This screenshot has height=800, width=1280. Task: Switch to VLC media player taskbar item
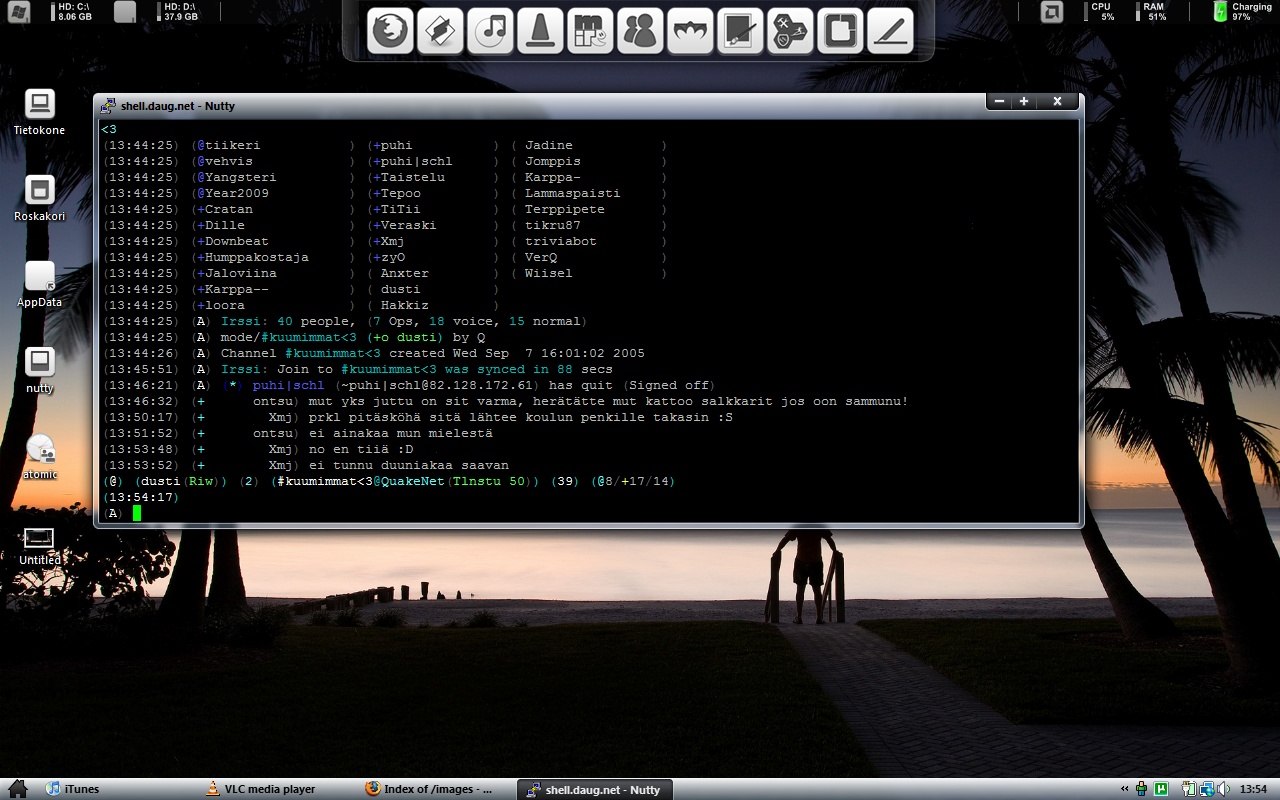tap(260, 789)
